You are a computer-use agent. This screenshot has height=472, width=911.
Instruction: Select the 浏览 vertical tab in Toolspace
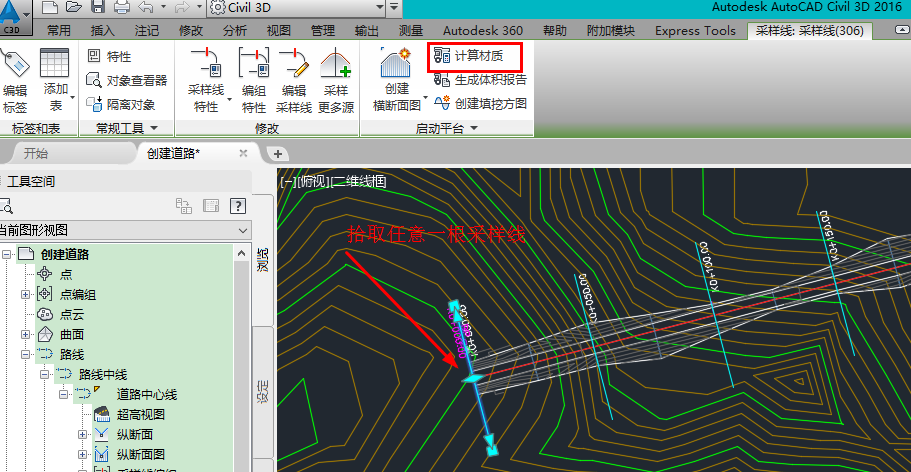pyautogui.click(x=263, y=261)
